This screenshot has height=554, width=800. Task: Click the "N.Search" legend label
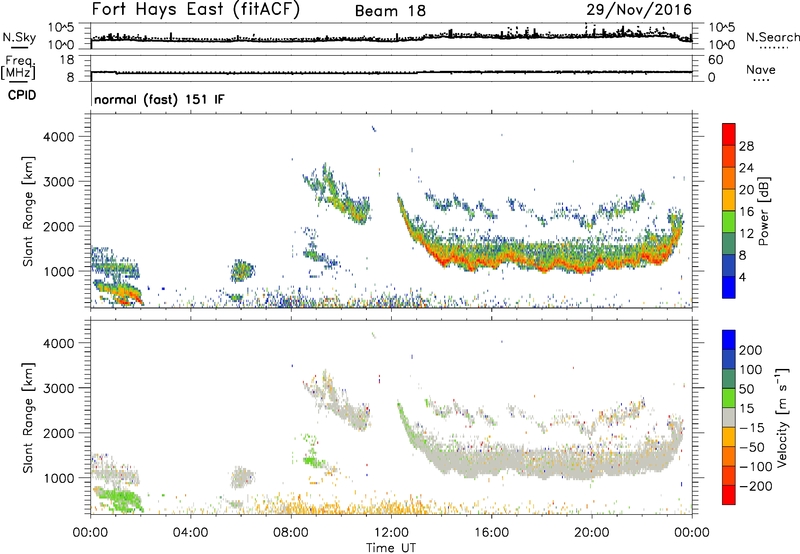[772, 37]
